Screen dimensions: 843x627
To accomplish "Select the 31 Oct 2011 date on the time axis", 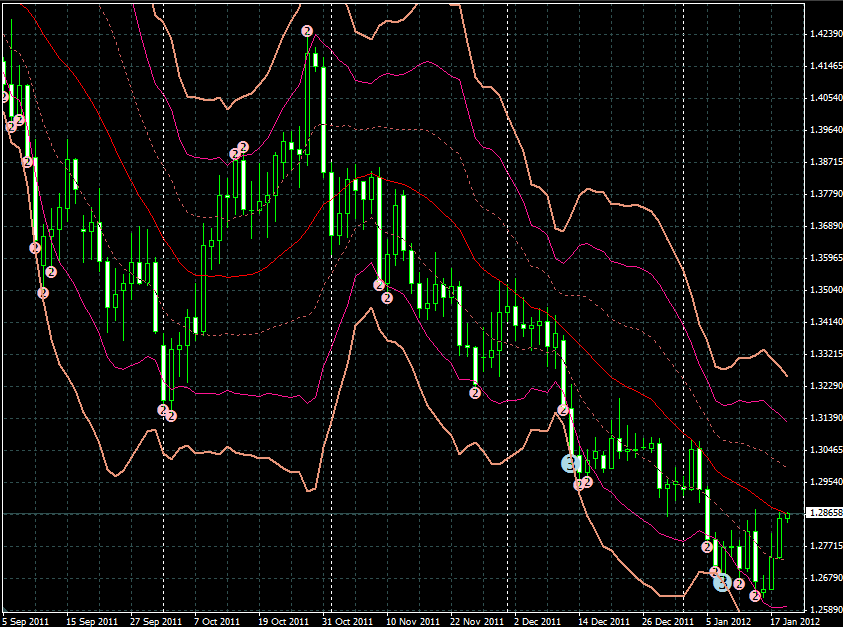I will [x=348, y=620].
